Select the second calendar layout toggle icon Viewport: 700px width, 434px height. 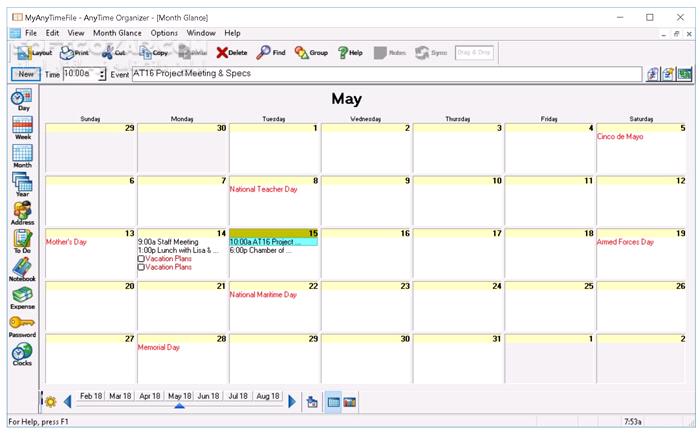tap(350, 402)
